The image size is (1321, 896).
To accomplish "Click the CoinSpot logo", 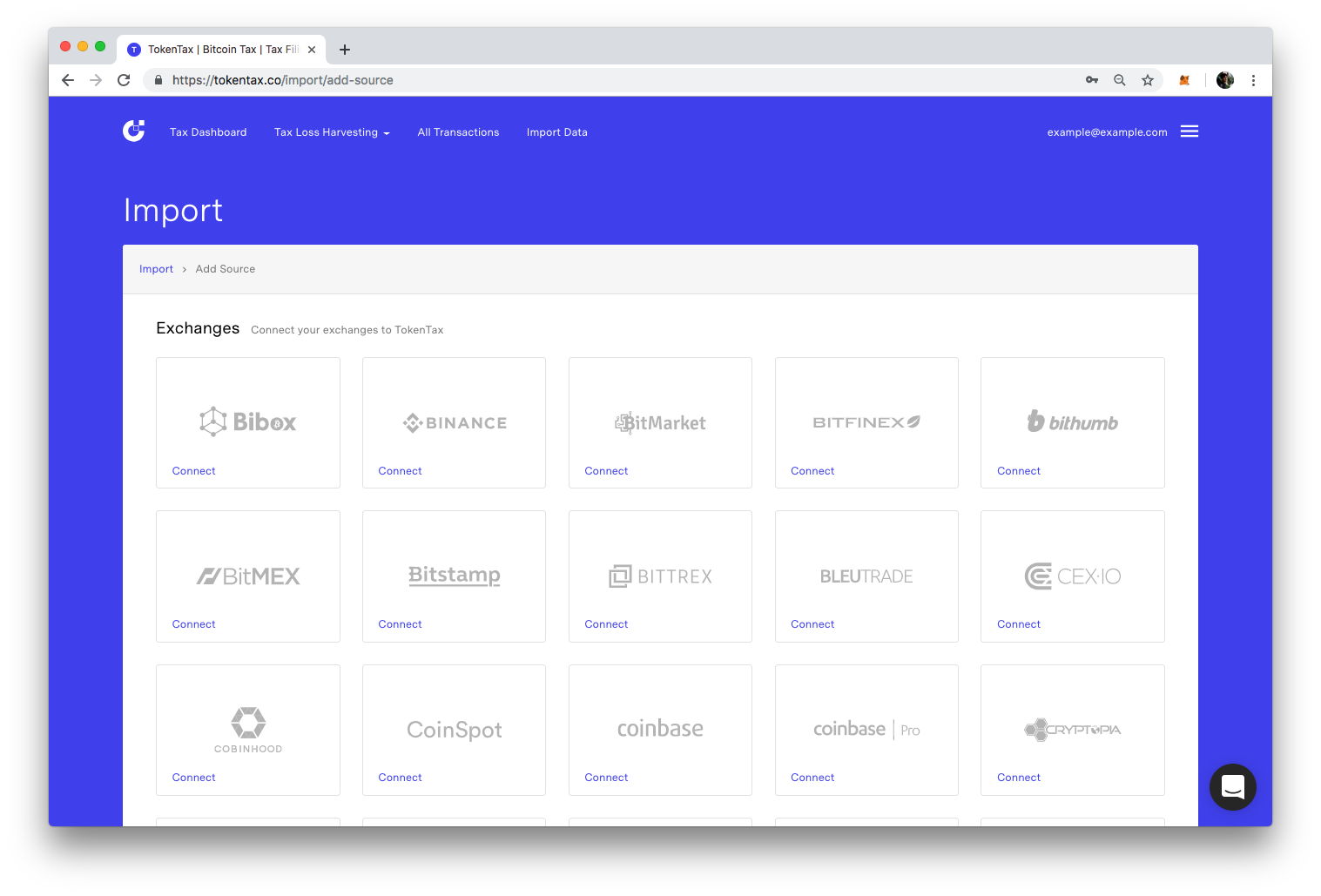I will pyautogui.click(x=455, y=730).
